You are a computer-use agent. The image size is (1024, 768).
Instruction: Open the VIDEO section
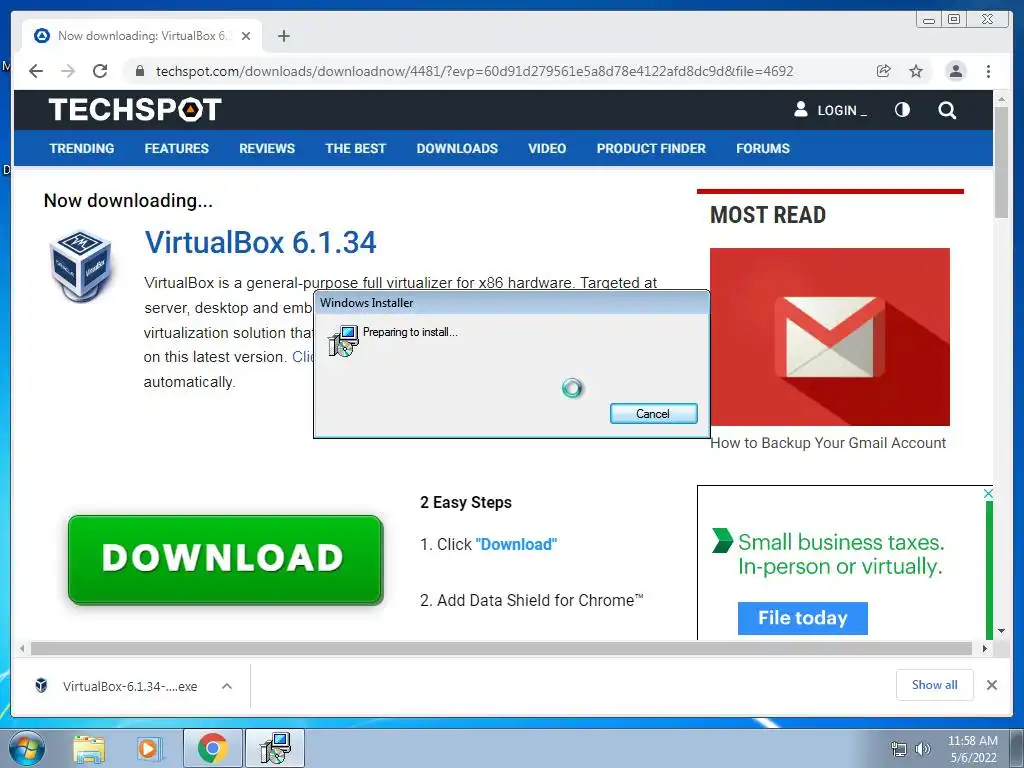(547, 148)
